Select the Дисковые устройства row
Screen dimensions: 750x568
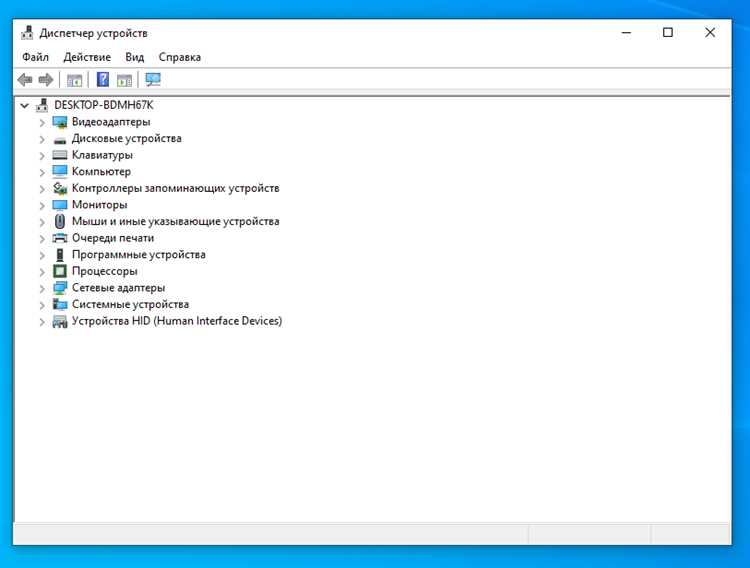(x=127, y=138)
